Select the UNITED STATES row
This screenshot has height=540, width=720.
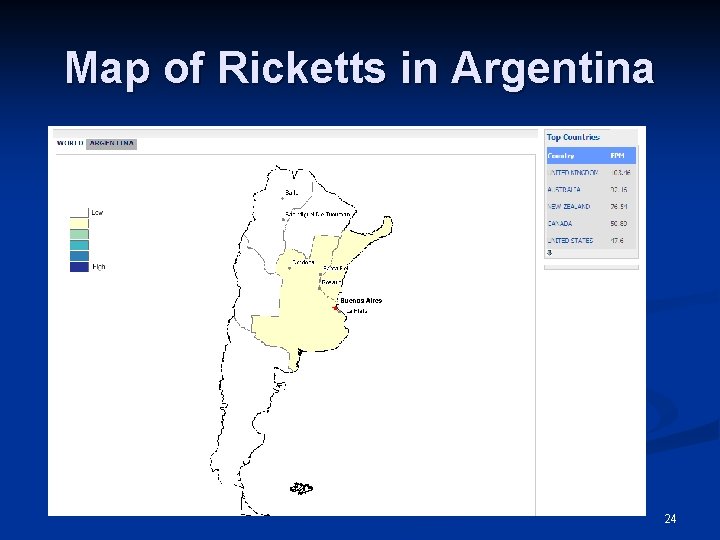point(591,241)
